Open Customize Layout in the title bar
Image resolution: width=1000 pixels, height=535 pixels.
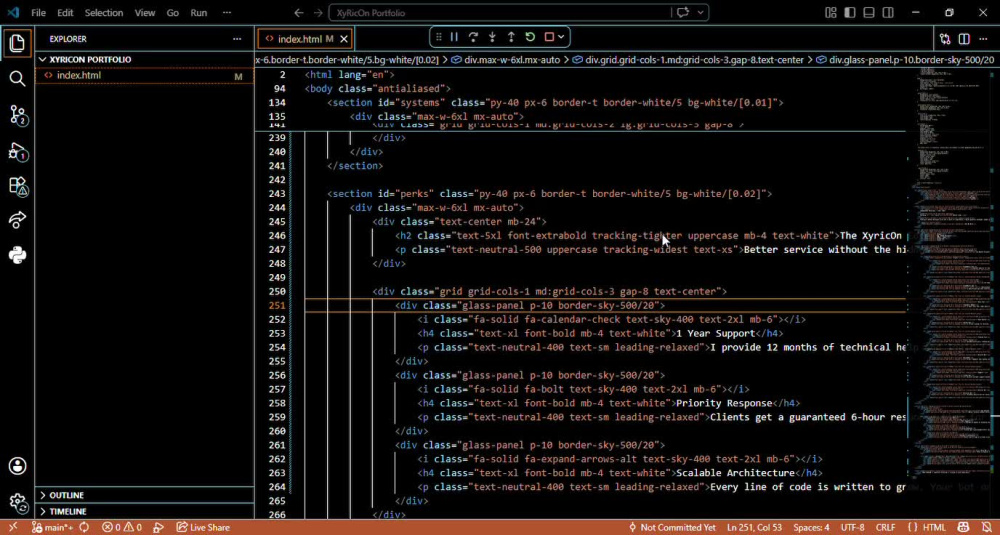click(830, 13)
